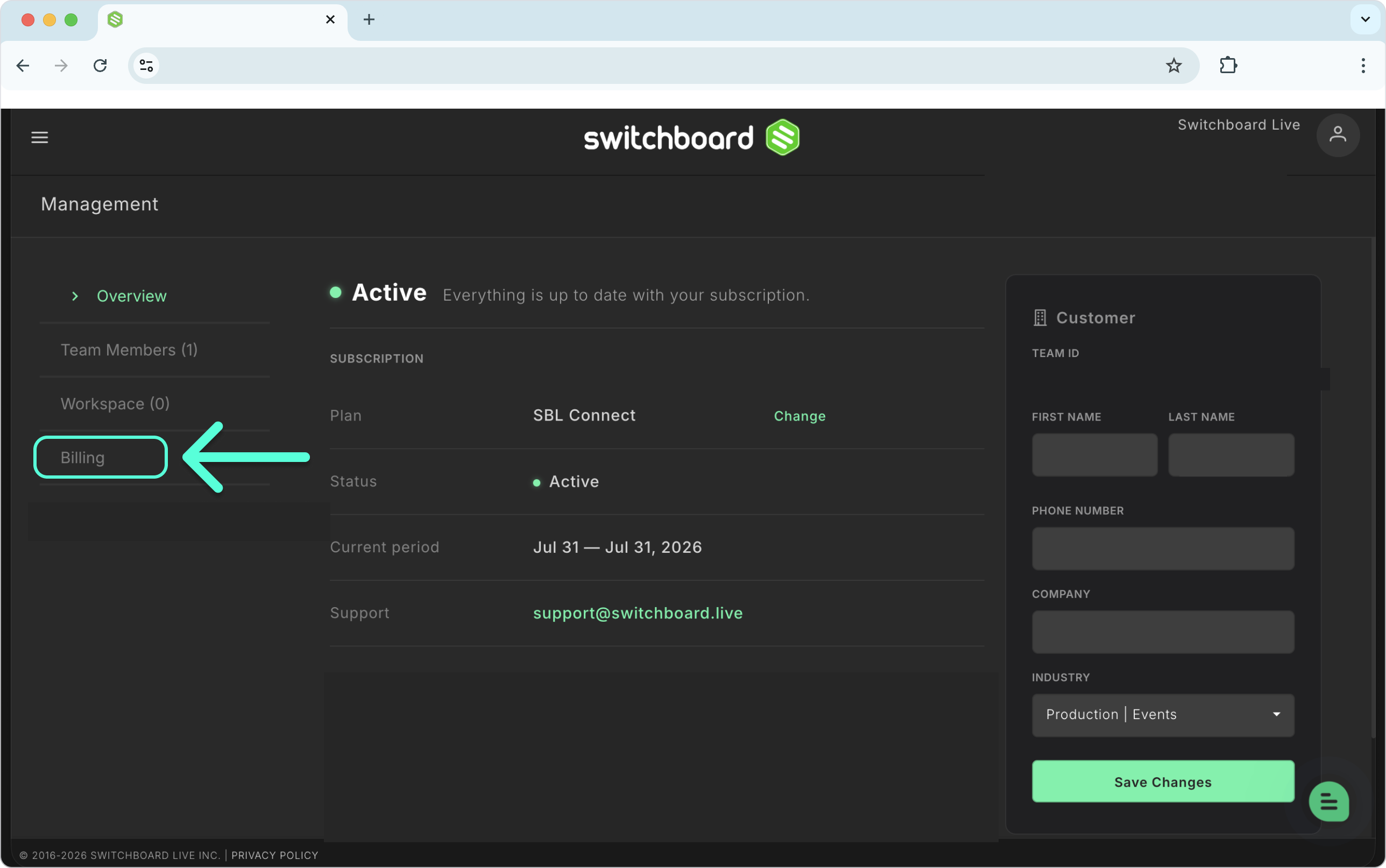The image size is (1386, 868).
Task: Click the Switchboard logo in header
Action: pyautogui.click(x=691, y=137)
